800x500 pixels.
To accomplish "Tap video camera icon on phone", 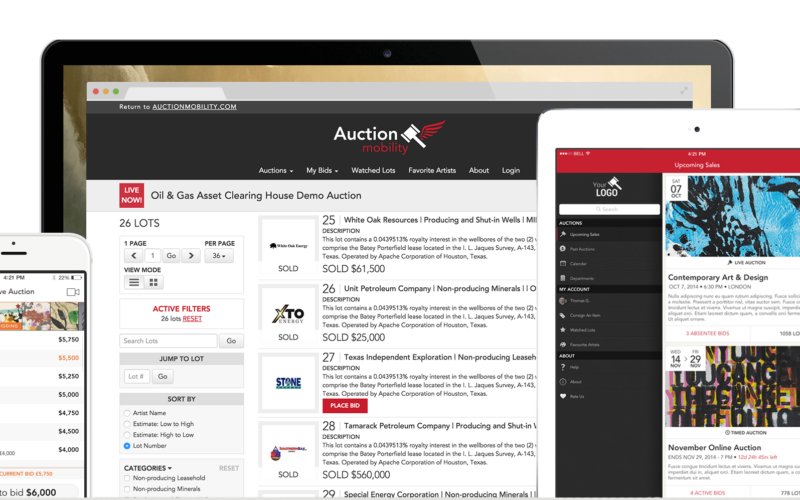I will [73, 292].
